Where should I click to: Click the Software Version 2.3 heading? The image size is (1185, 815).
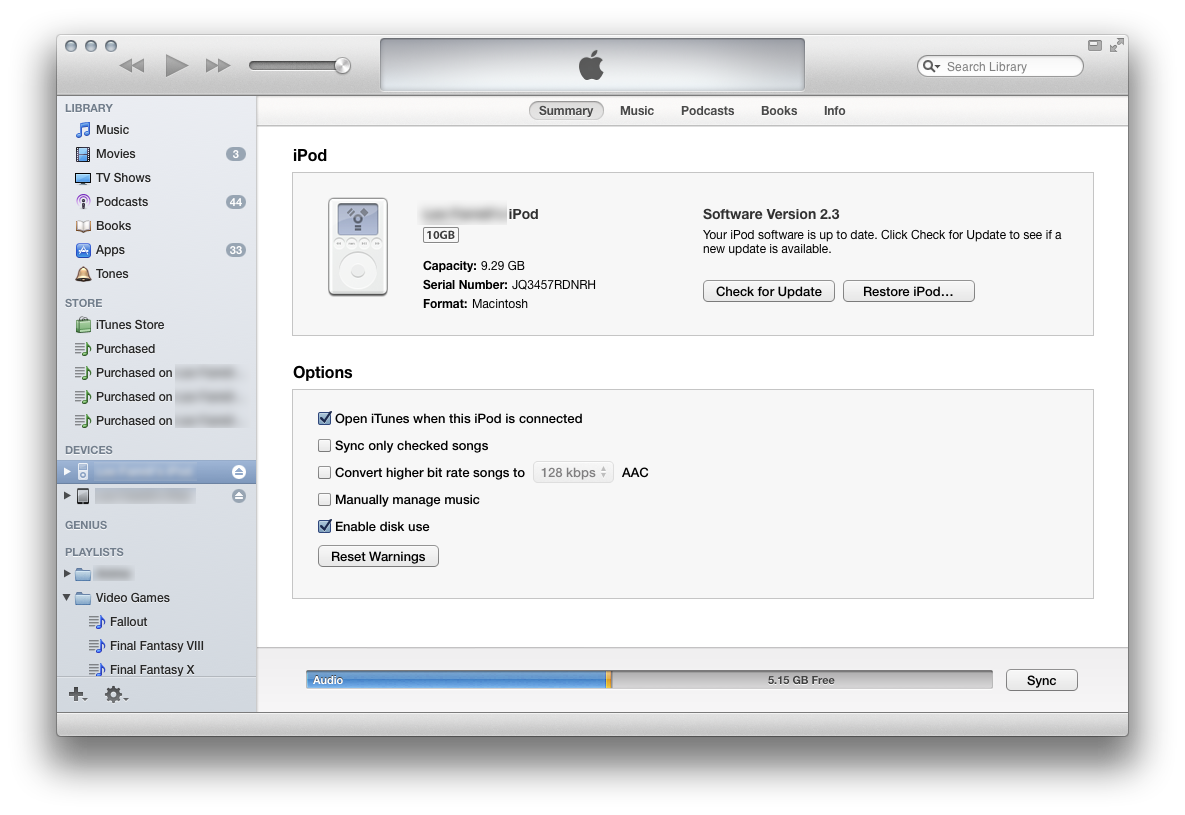(771, 215)
